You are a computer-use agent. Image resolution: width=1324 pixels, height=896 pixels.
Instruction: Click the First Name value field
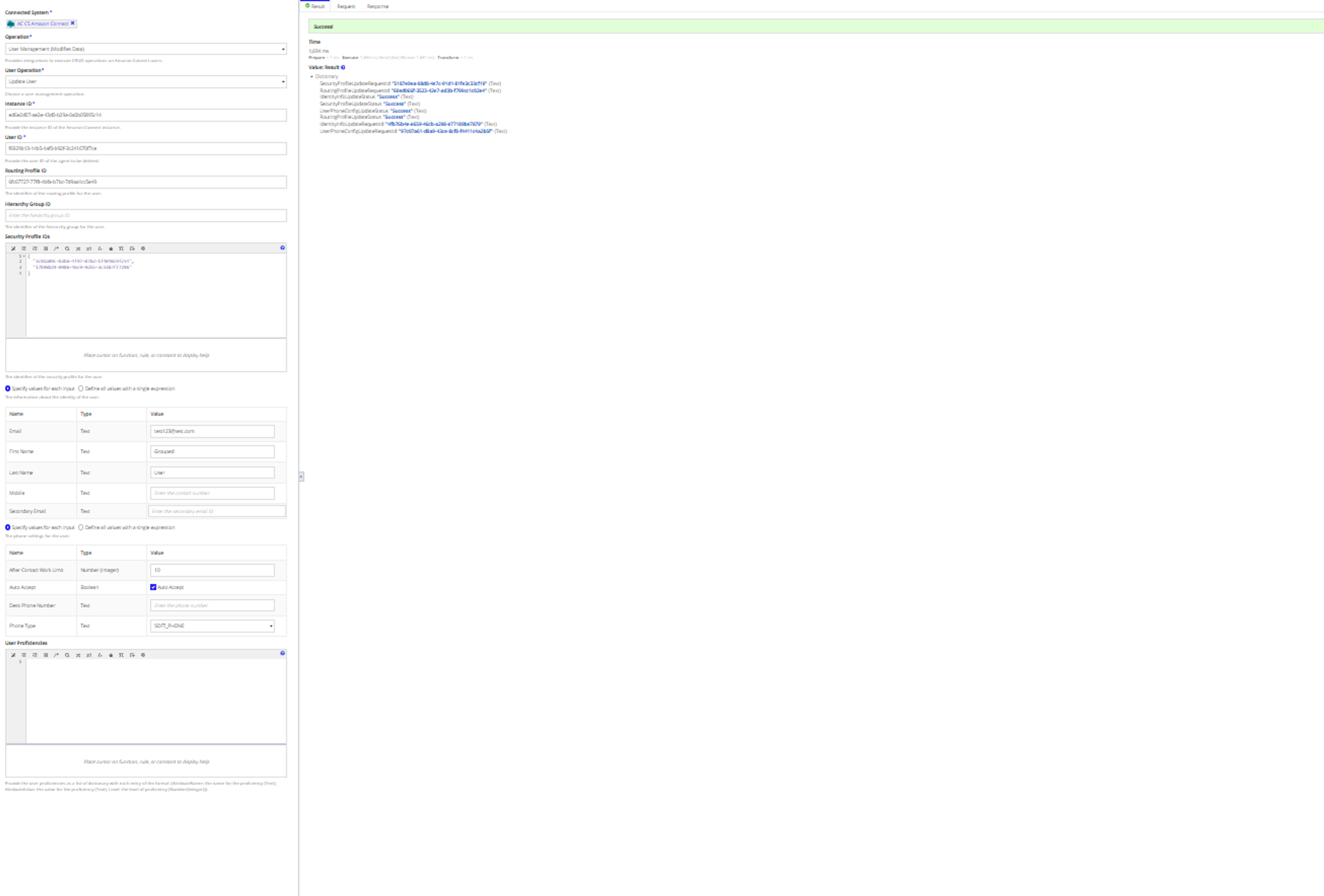click(212, 452)
